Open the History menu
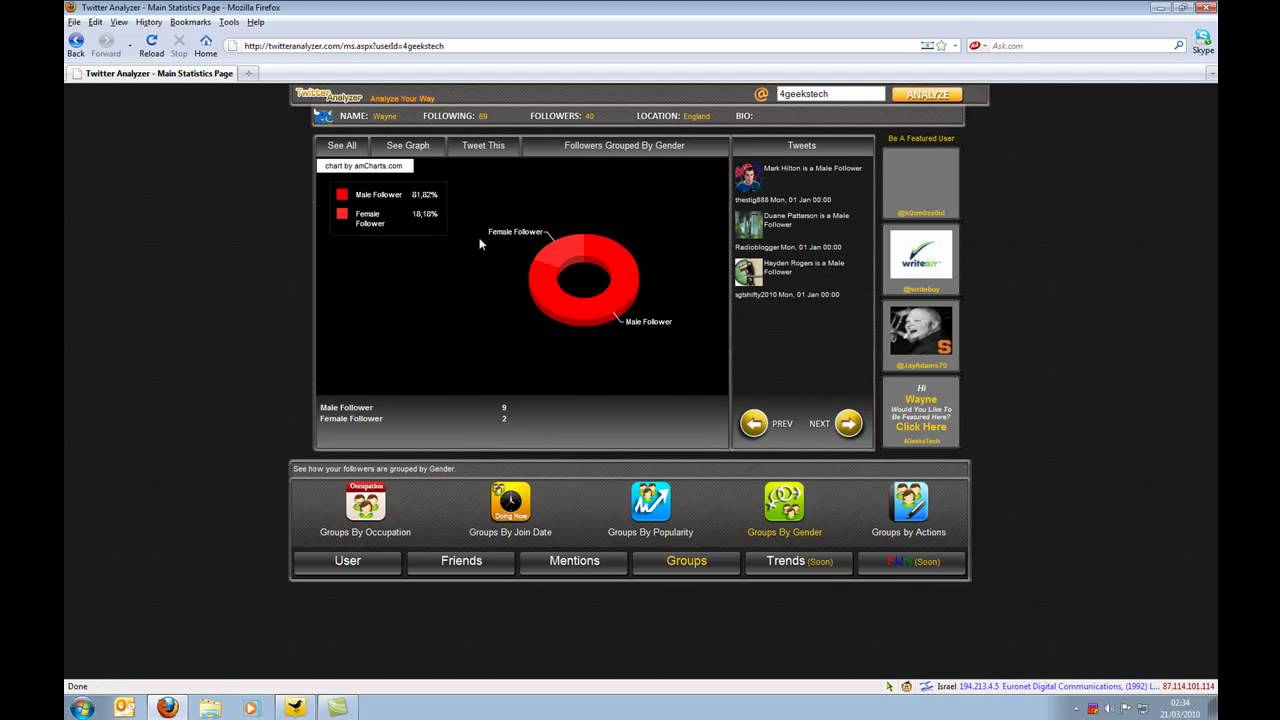Viewport: 1280px width, 720px height. (x=149, y=22)
